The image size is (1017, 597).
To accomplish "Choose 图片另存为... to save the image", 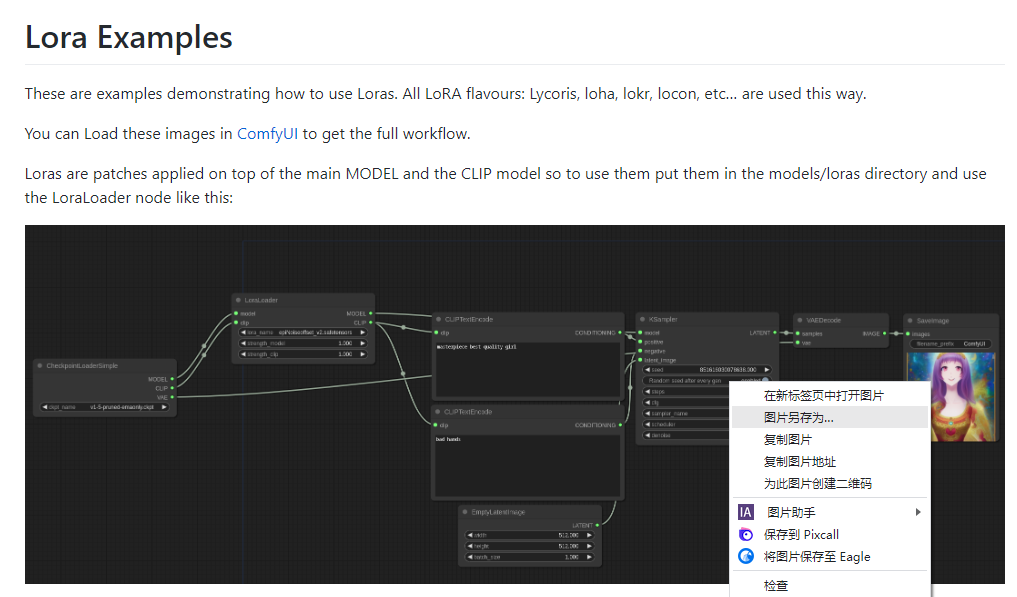I will click(830, 417).
